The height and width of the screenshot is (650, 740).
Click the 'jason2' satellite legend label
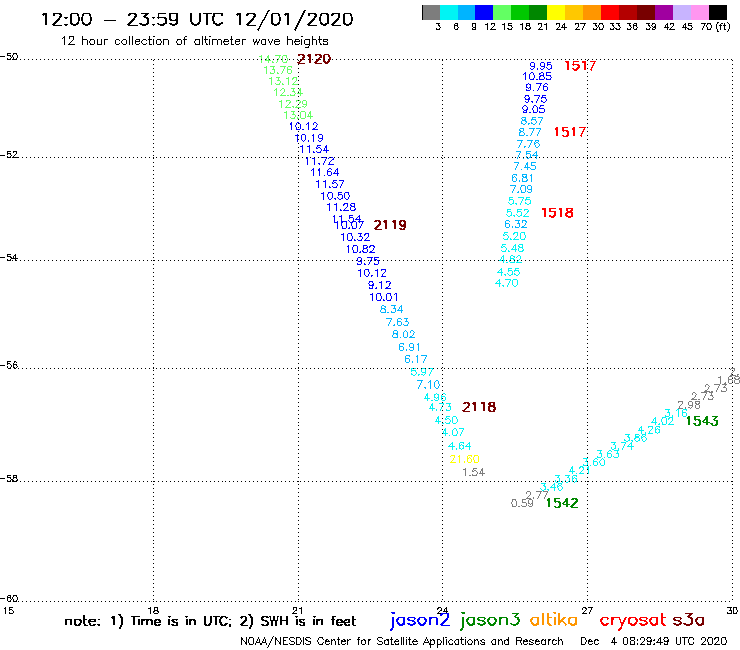(420, 621)
